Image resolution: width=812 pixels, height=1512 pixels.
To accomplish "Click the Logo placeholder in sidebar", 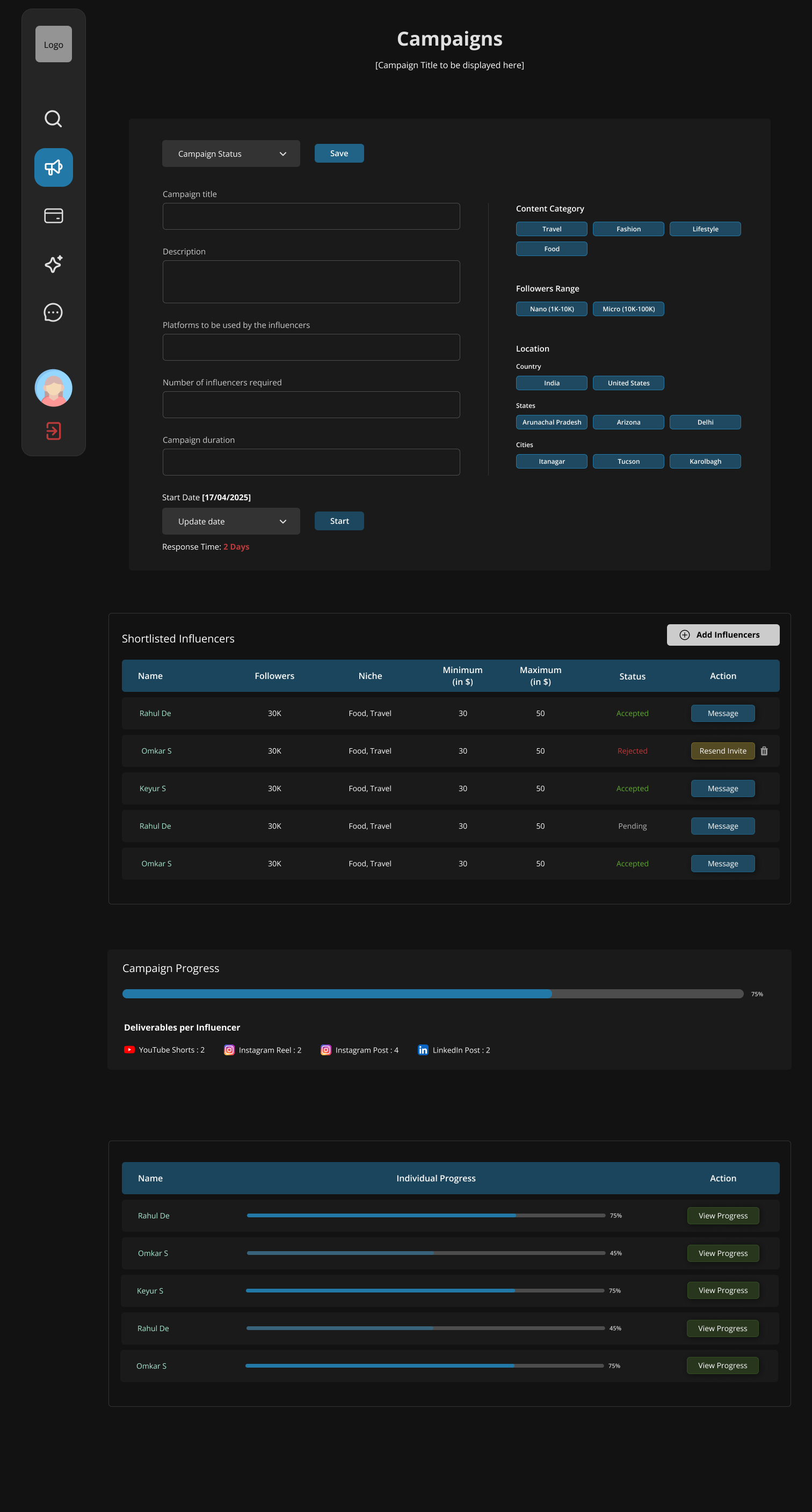I will coord(53,44).
